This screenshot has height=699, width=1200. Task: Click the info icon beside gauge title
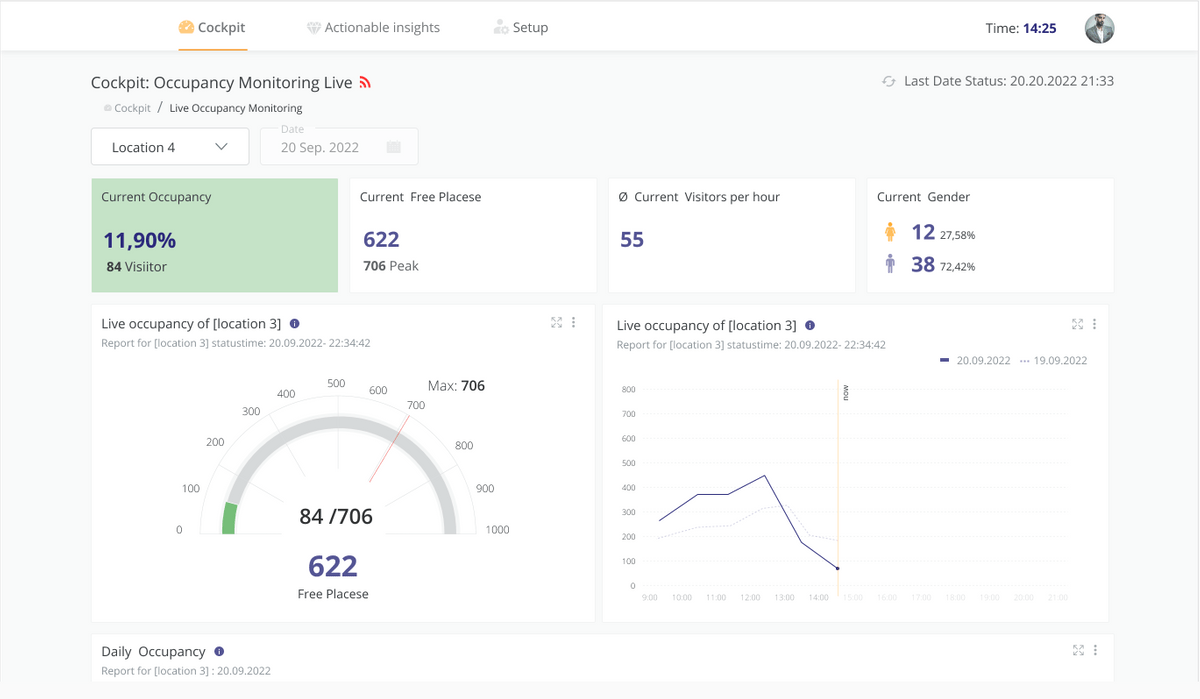coord(294,324)
